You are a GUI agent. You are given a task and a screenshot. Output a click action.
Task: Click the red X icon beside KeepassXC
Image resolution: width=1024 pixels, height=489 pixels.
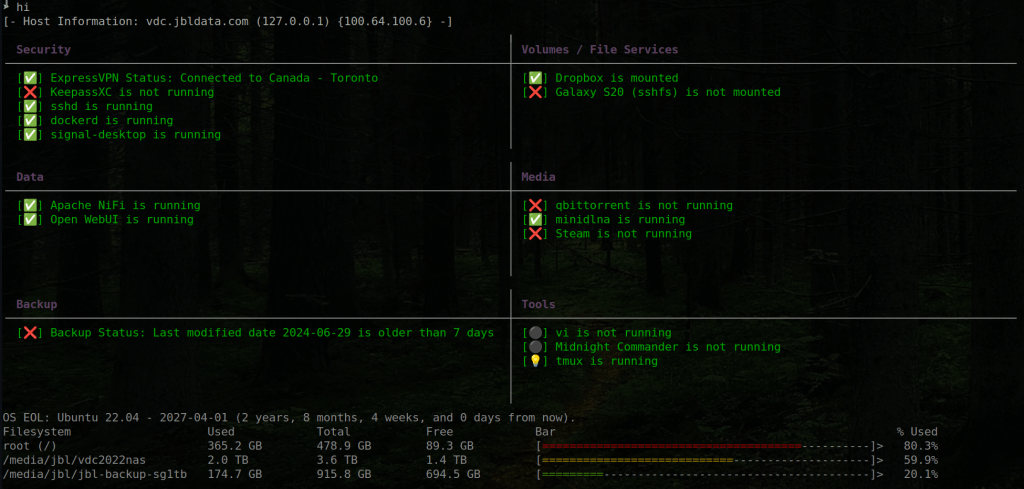pos(30,92)
